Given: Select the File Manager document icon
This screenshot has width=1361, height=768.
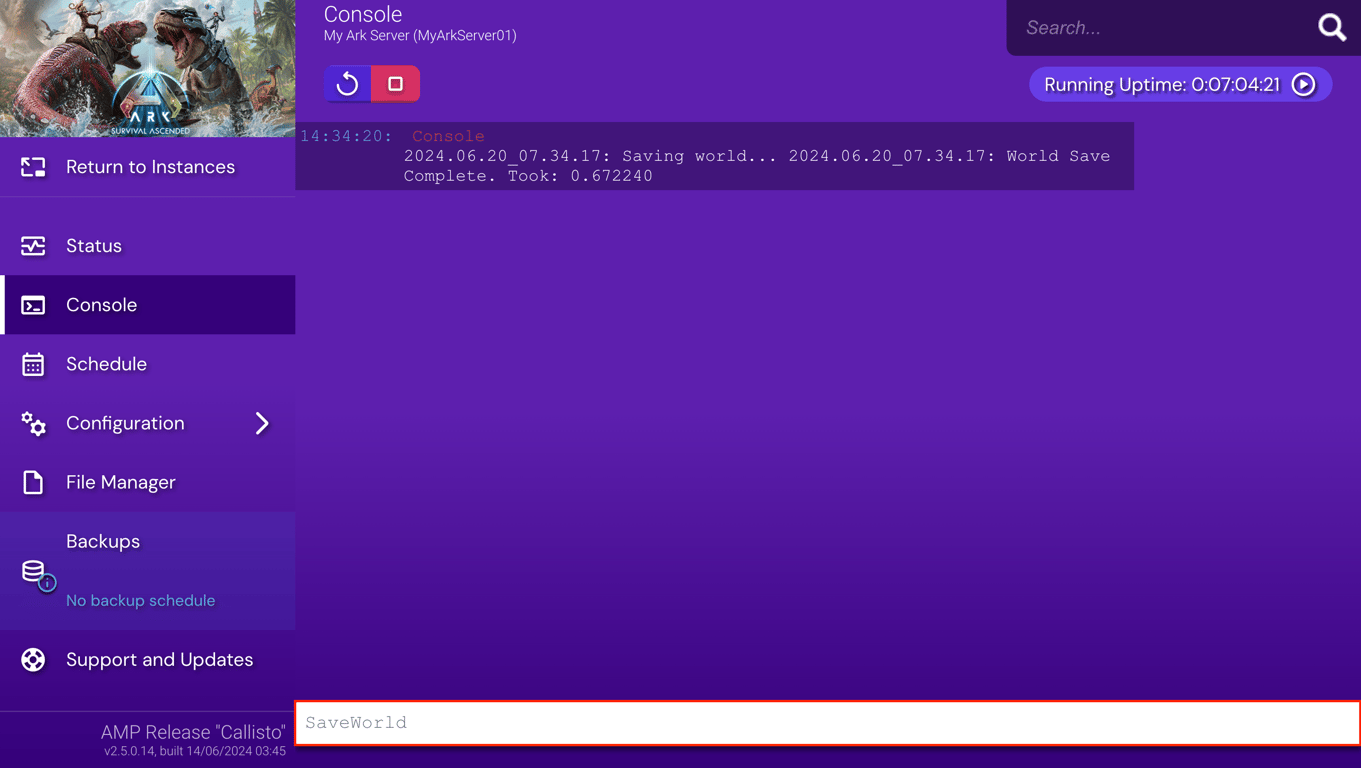Looking at the screenshot, I should point(33,482).
